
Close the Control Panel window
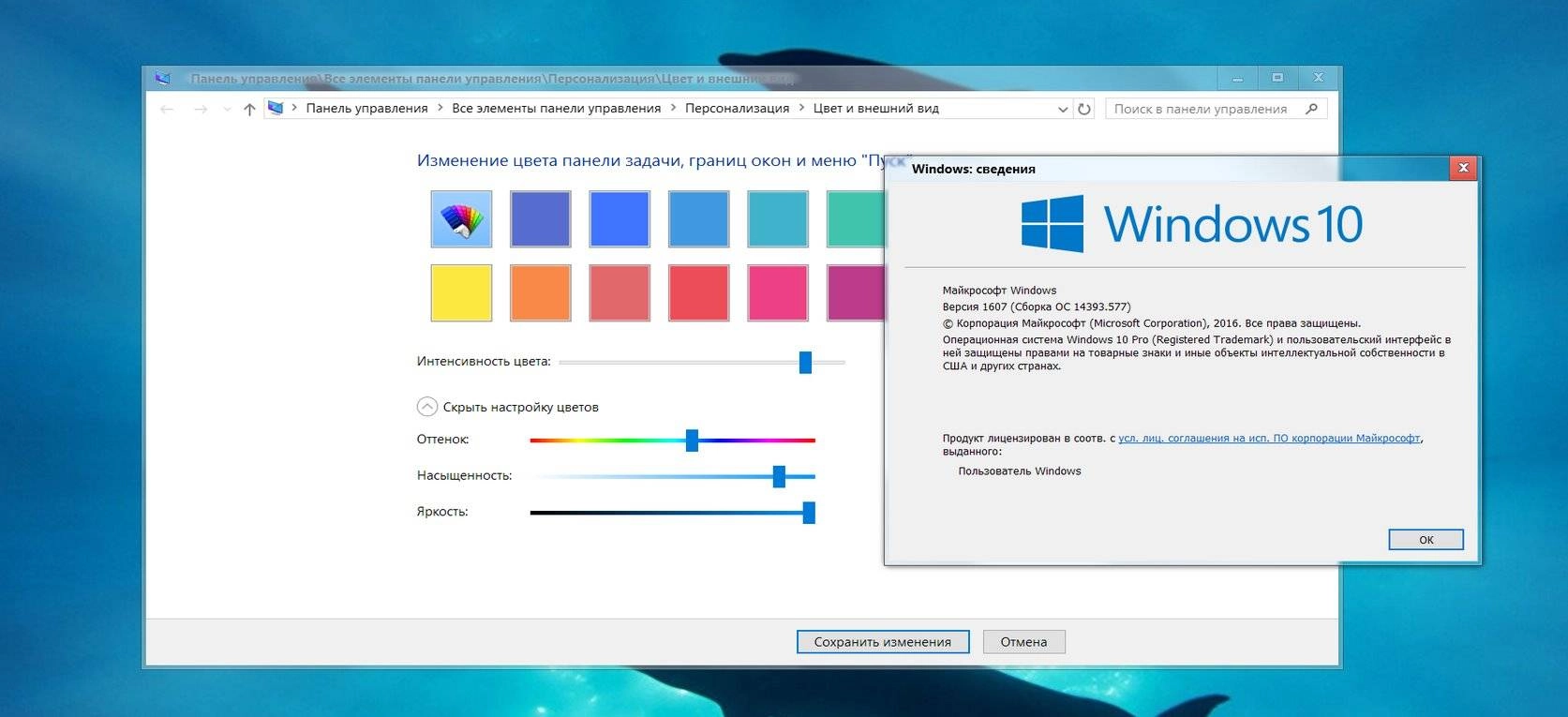click(1319, 78)
